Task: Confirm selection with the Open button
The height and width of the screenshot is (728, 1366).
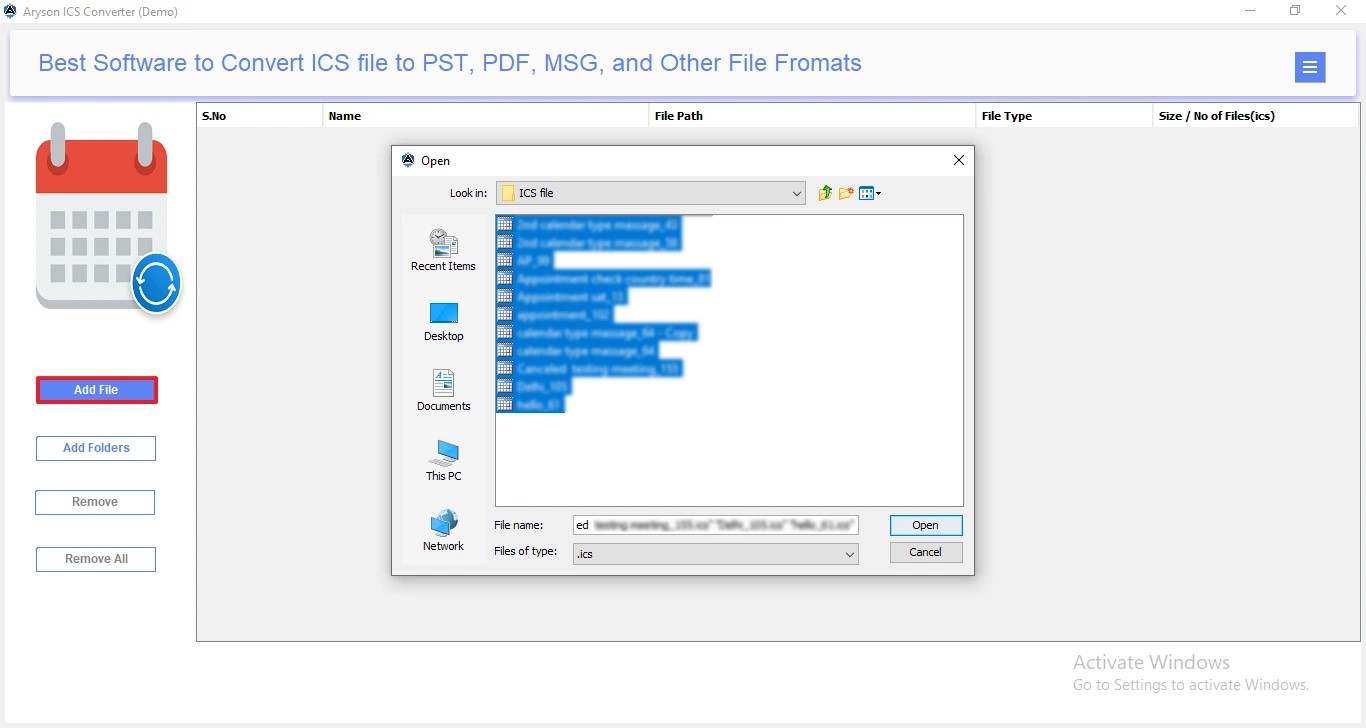Action: 926,525
